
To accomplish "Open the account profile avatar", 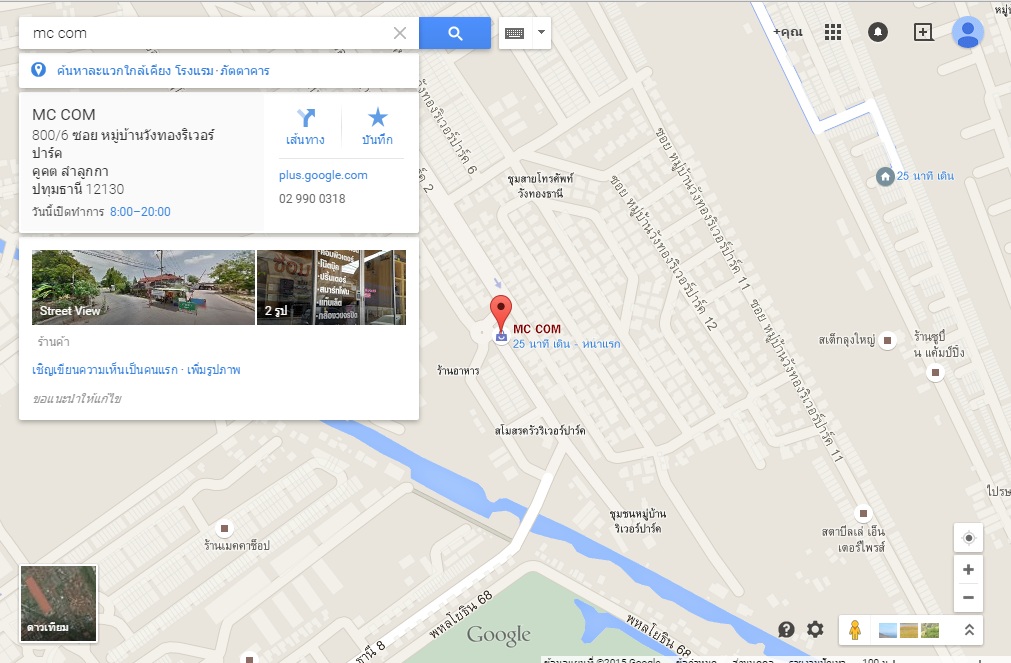I will pos(967,32).
